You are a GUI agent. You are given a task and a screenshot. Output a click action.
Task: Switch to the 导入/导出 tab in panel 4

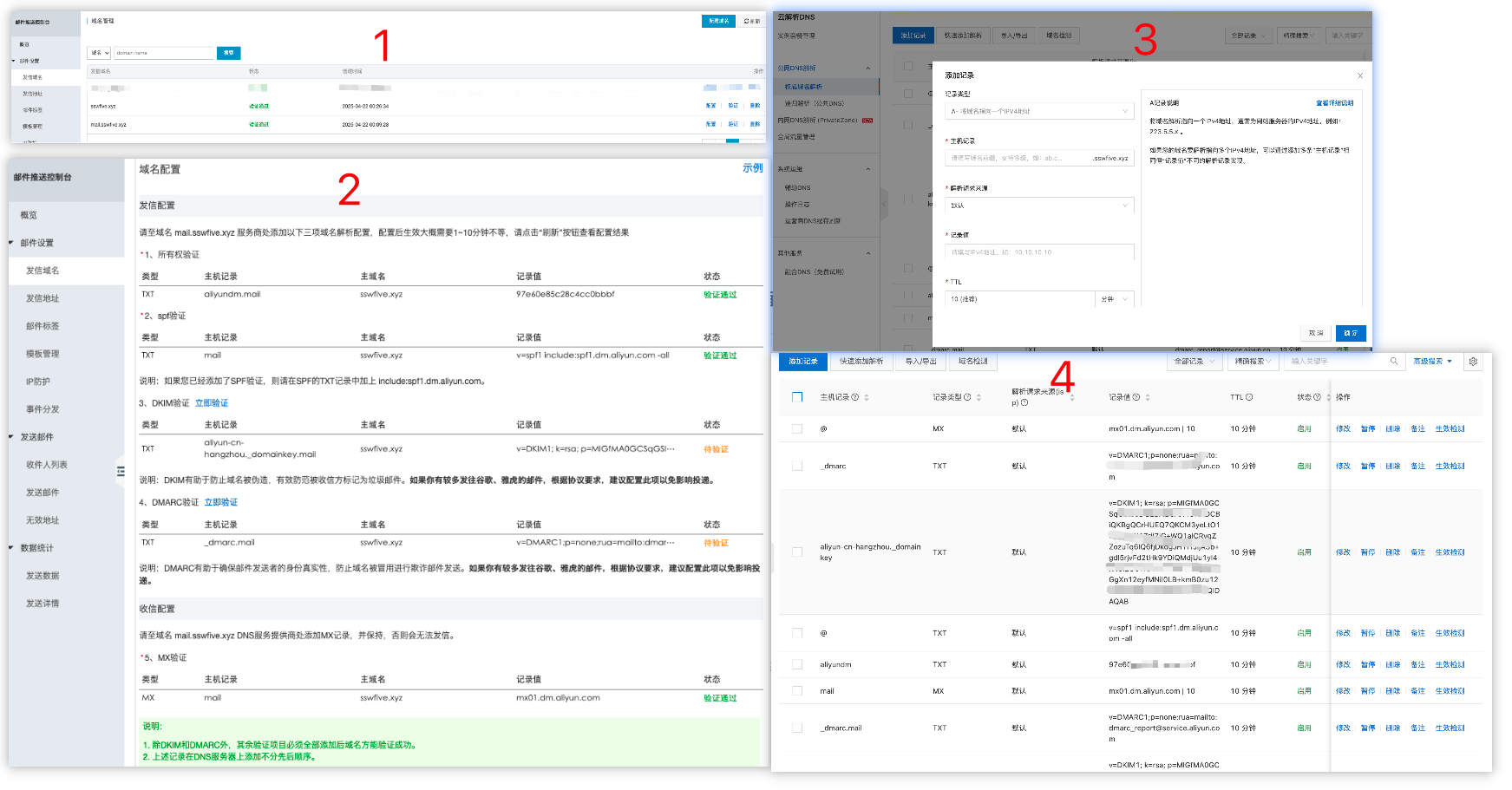pyautogui.click(x=921, y=362)
